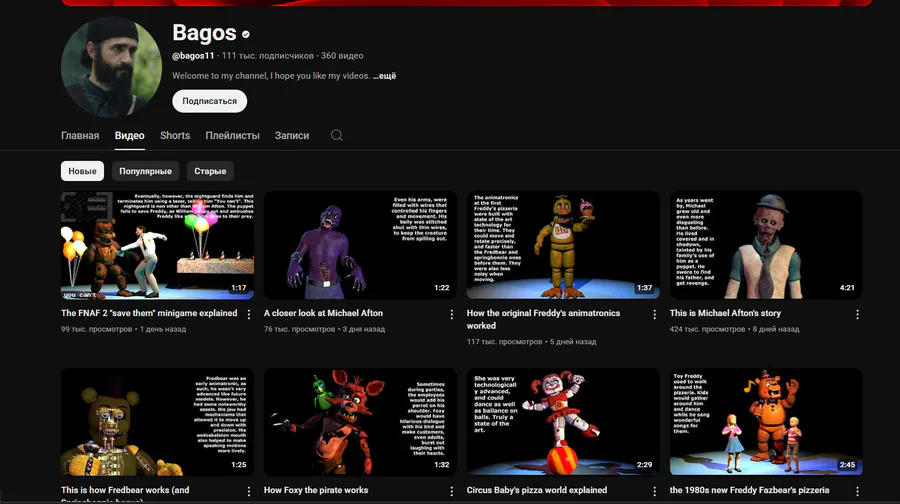This screenshot has width=900, height=504.
Task: Click the Подписаться subscribe button
Action: [x=210, y=101]
